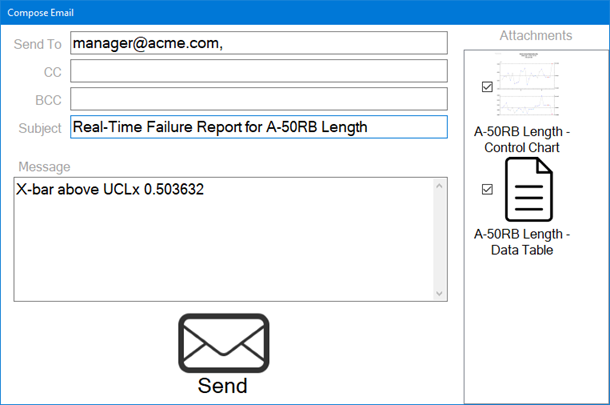Screen dimensions: 610x405
Task: Click the Data Table document icon
Action: click(x=527, y=189)
